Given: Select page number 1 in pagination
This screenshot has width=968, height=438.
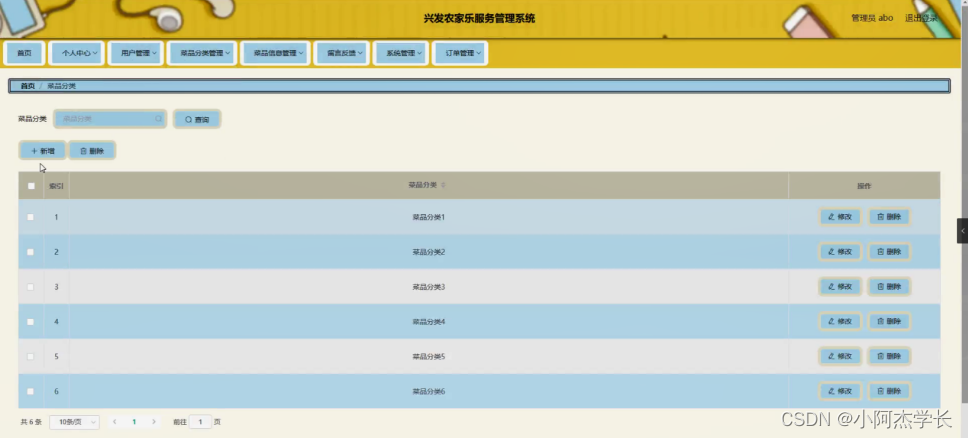Looking at the screenshot, I should pyautogui.click(x=134, y=422).
